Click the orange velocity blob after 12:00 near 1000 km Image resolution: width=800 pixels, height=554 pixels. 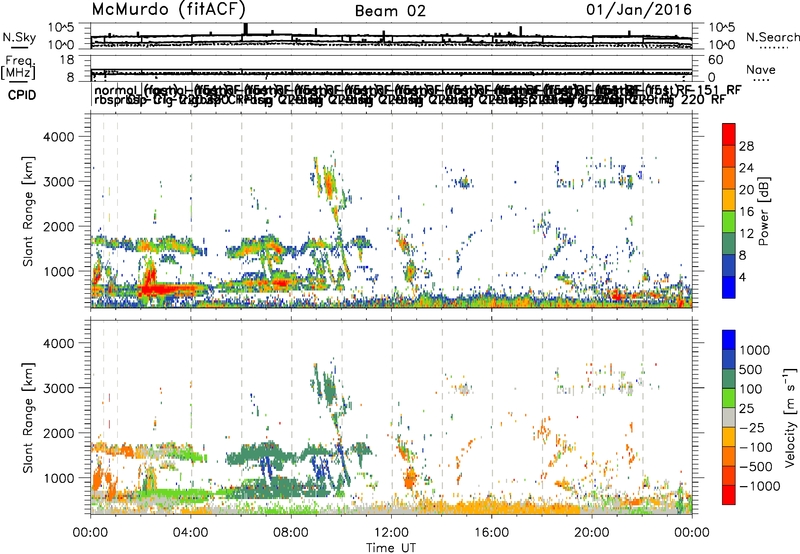point(410,479)
